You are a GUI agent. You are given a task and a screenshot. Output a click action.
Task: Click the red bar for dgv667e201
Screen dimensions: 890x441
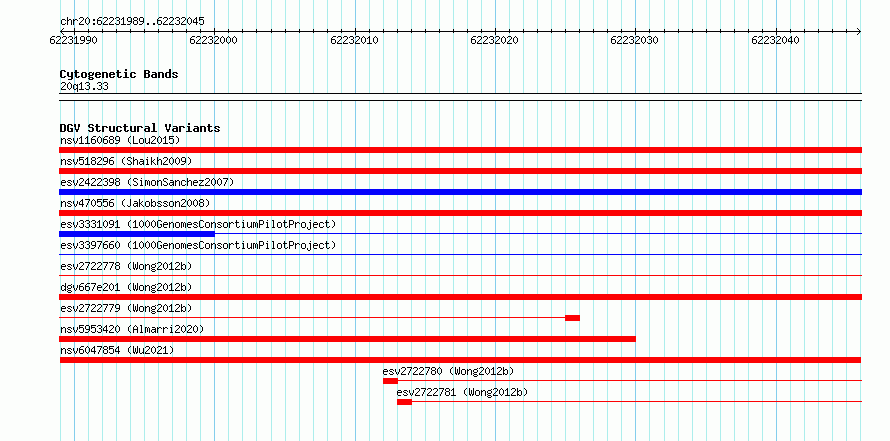point(460,297)
